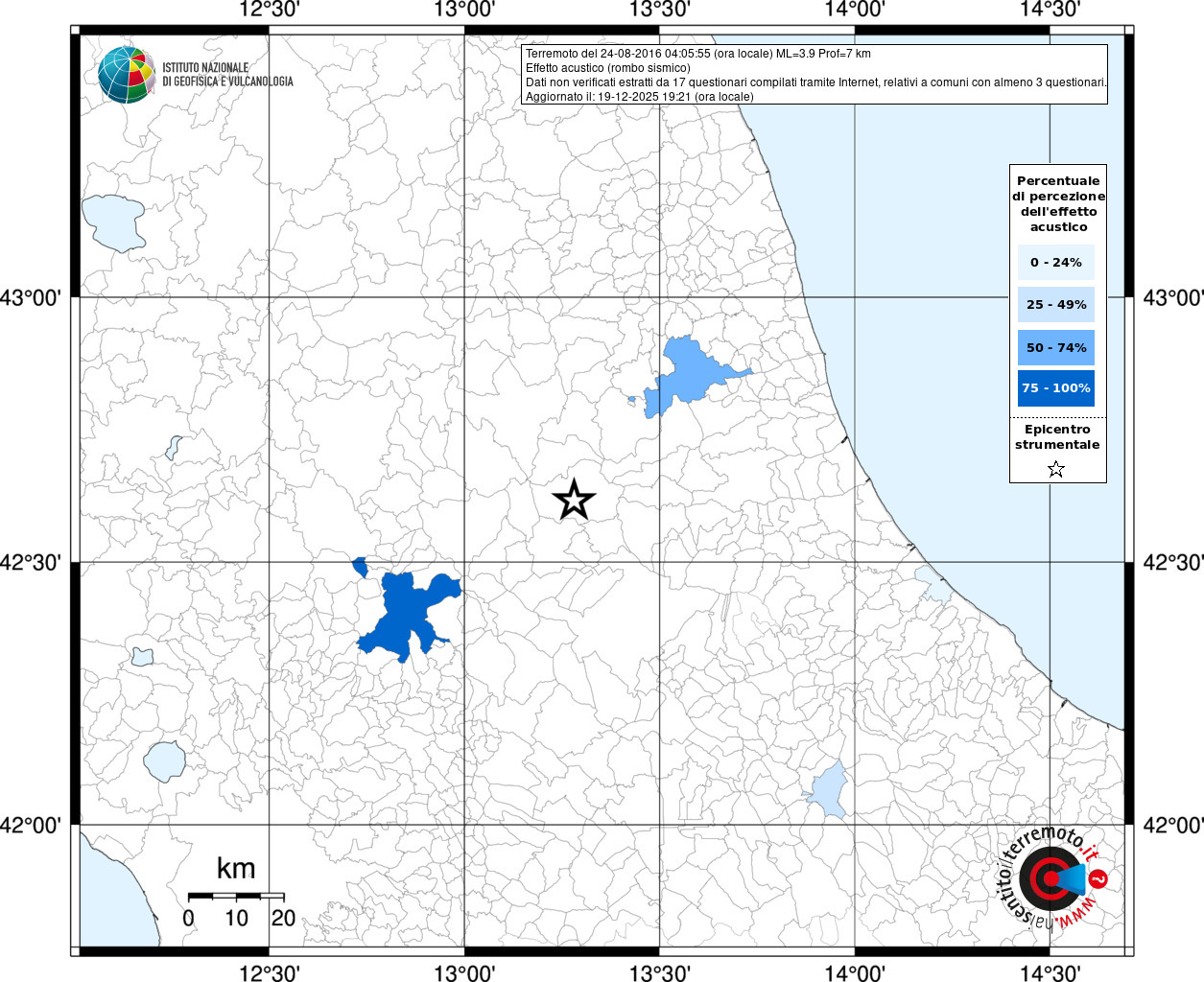
Task: Click the medium blue municipality northeast of the epicenter
Action: pos(686,376)
